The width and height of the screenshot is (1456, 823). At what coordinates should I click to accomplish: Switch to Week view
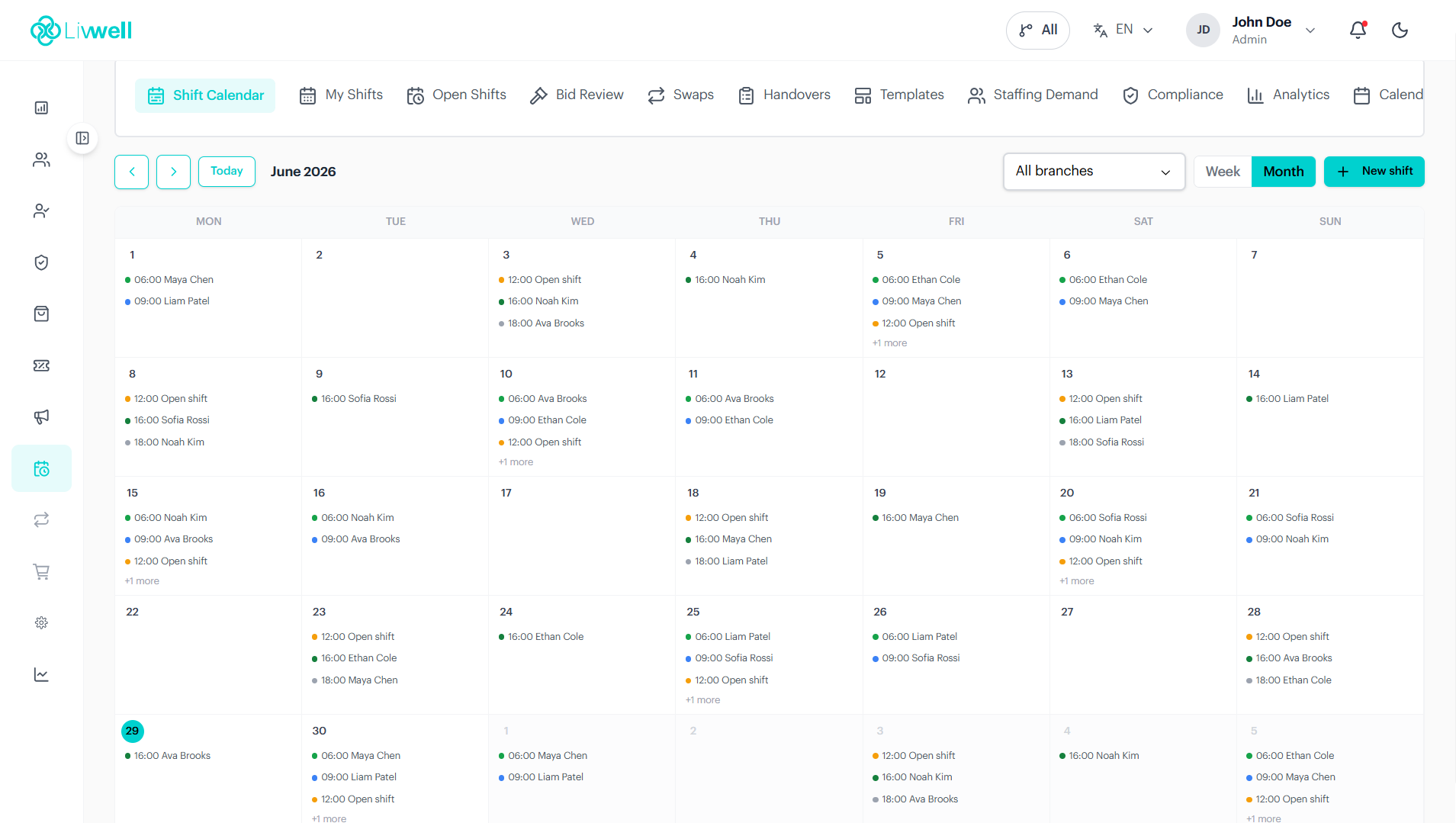coord(1223,172)
